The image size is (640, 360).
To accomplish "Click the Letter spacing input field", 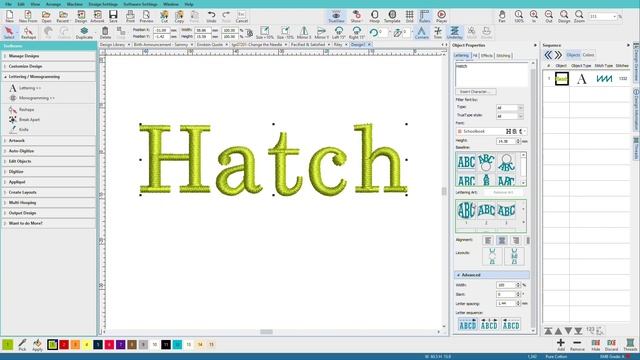I will pyautogui.click(x=506, y=304).
